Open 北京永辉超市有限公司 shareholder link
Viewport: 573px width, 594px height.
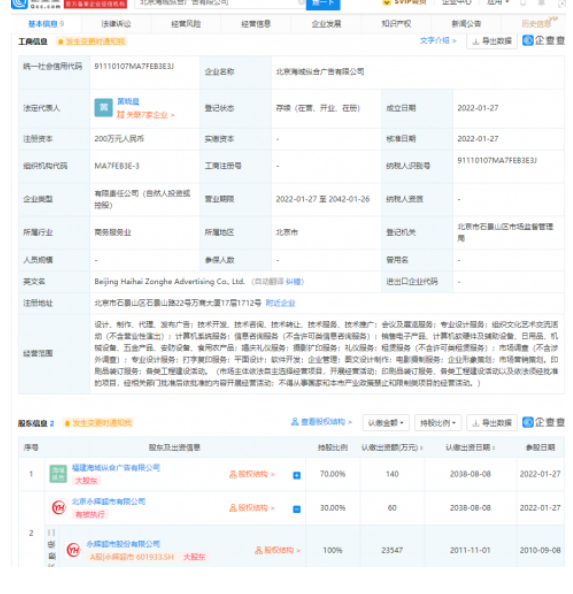click(x=109, y=502)
